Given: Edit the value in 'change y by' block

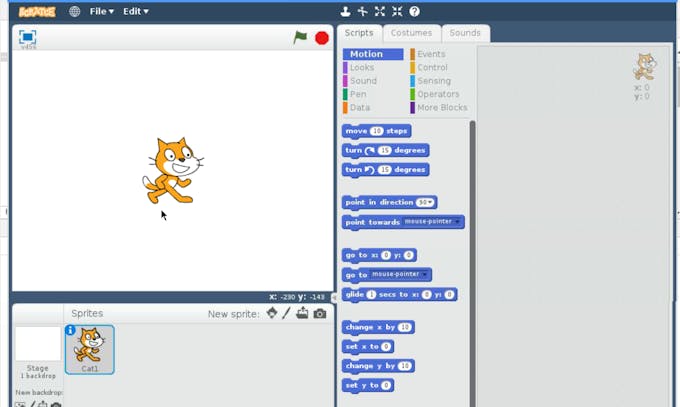Looking at the screenshot, I should pos(404,366).
